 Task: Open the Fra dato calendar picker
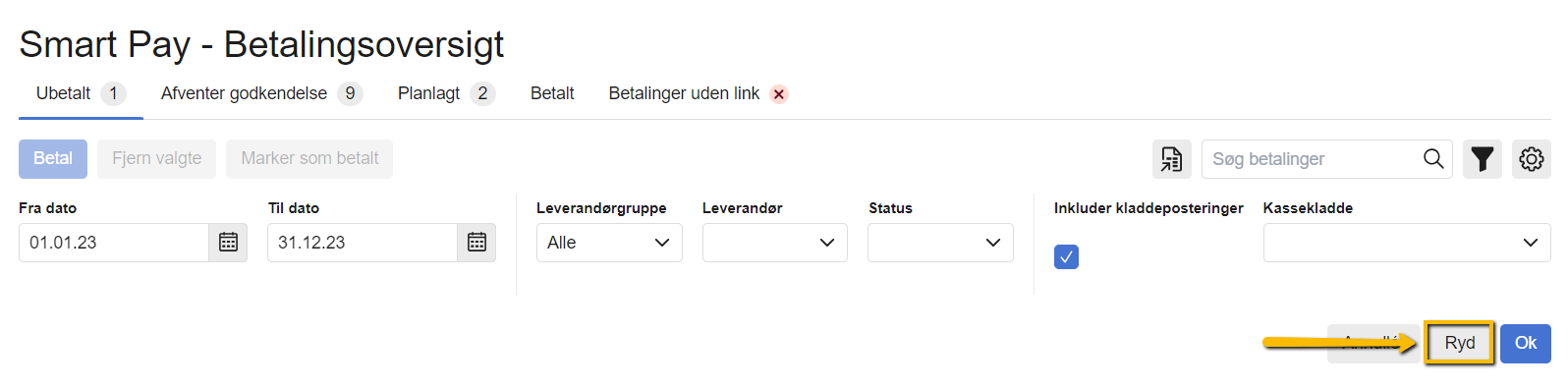(x=228, y=243)
